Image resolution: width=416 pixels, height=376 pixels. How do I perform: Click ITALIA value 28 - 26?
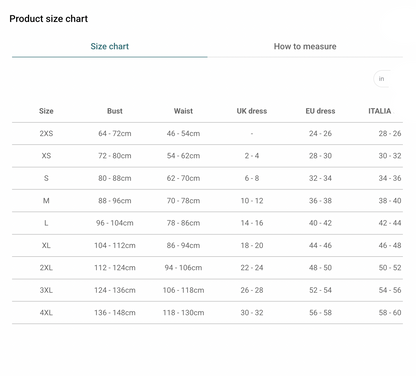pos(390,133)
